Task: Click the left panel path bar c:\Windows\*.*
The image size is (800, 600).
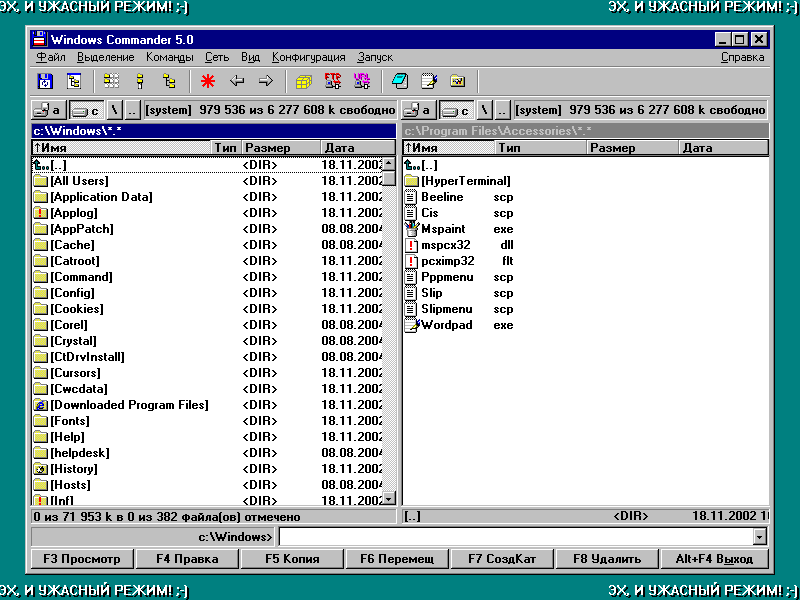Action: [213, 131]
